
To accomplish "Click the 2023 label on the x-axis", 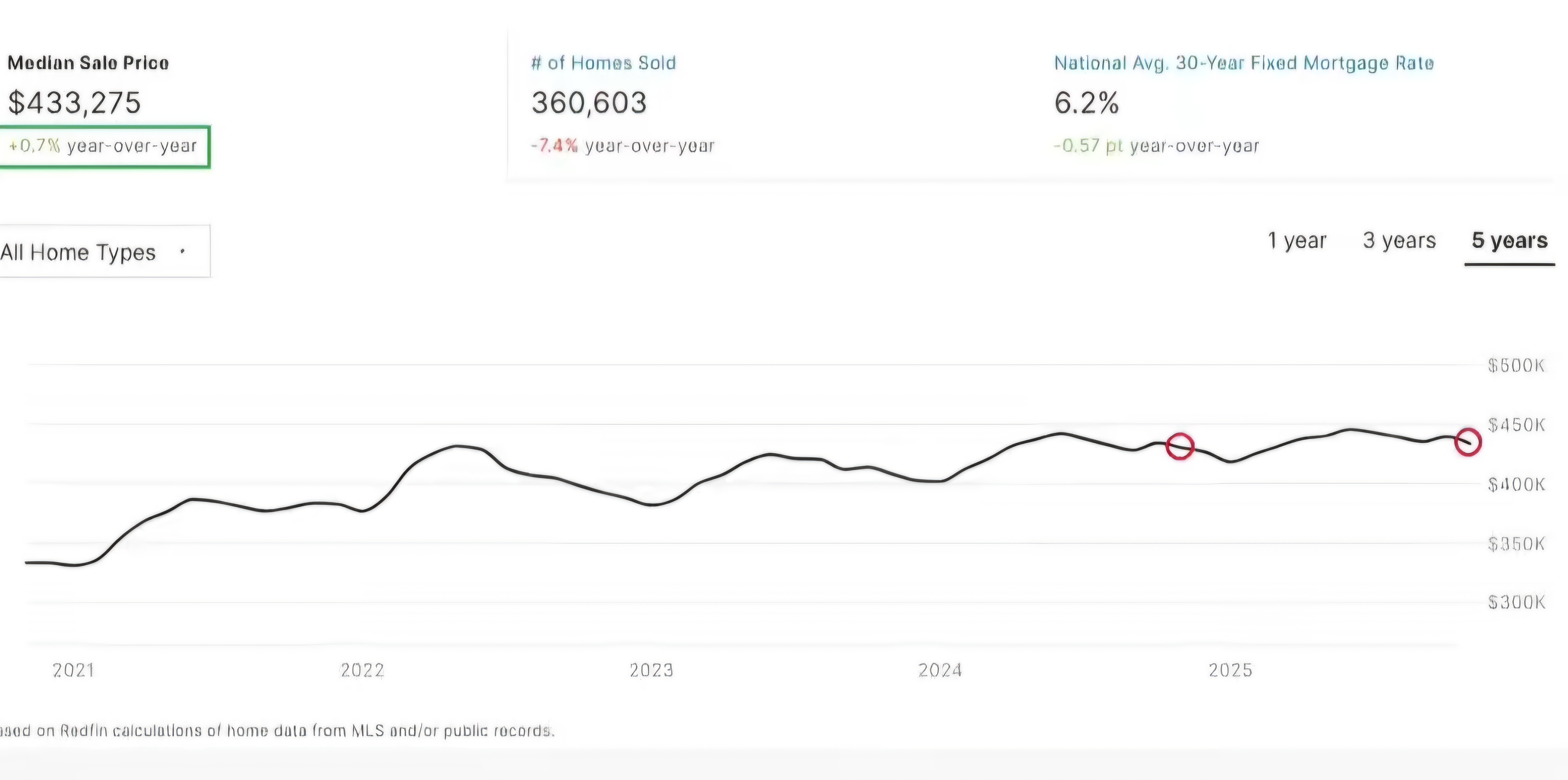I will point(651,670).
